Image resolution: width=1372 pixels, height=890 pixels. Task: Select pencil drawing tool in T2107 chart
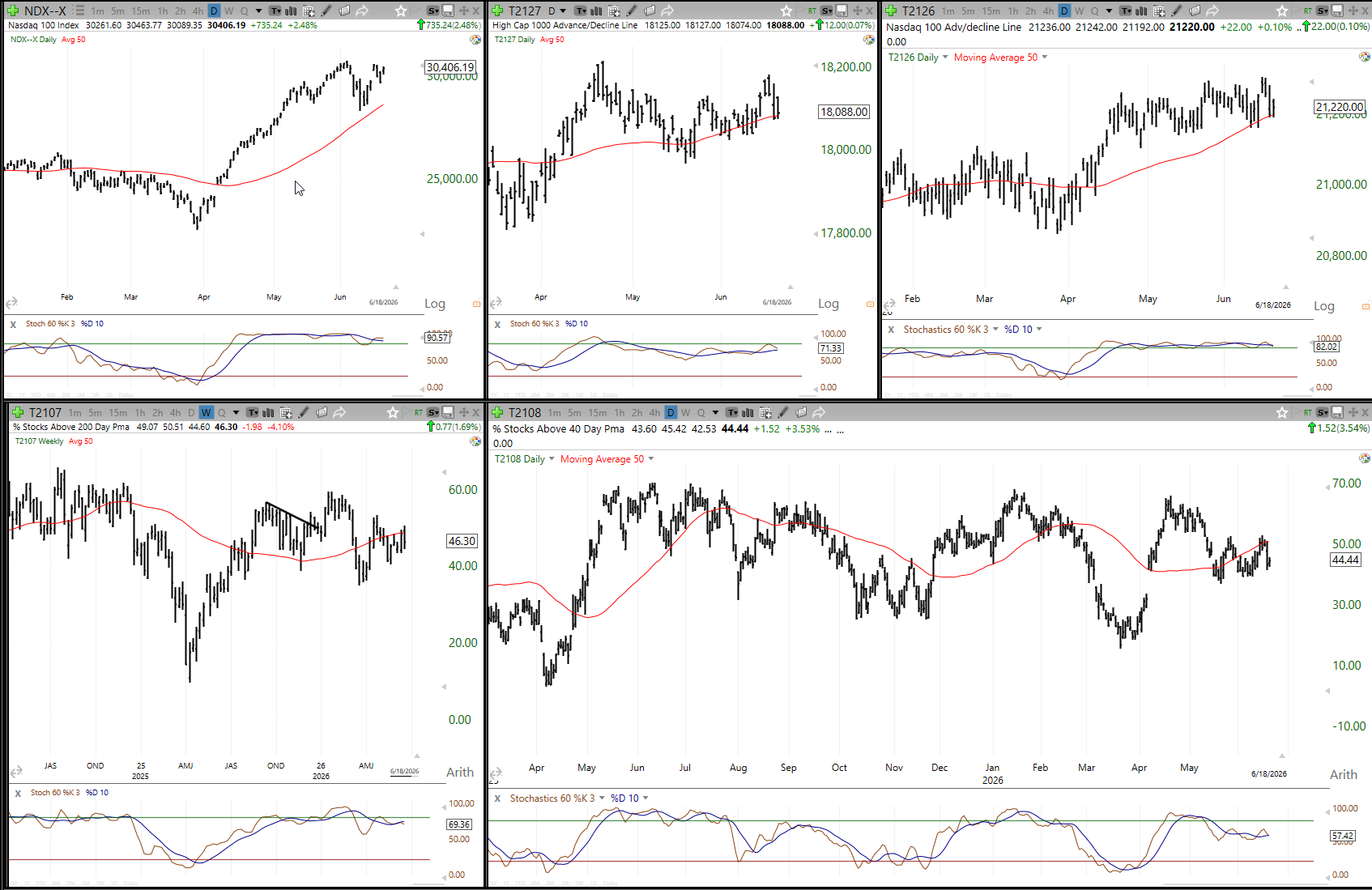(x=304, y=412)
